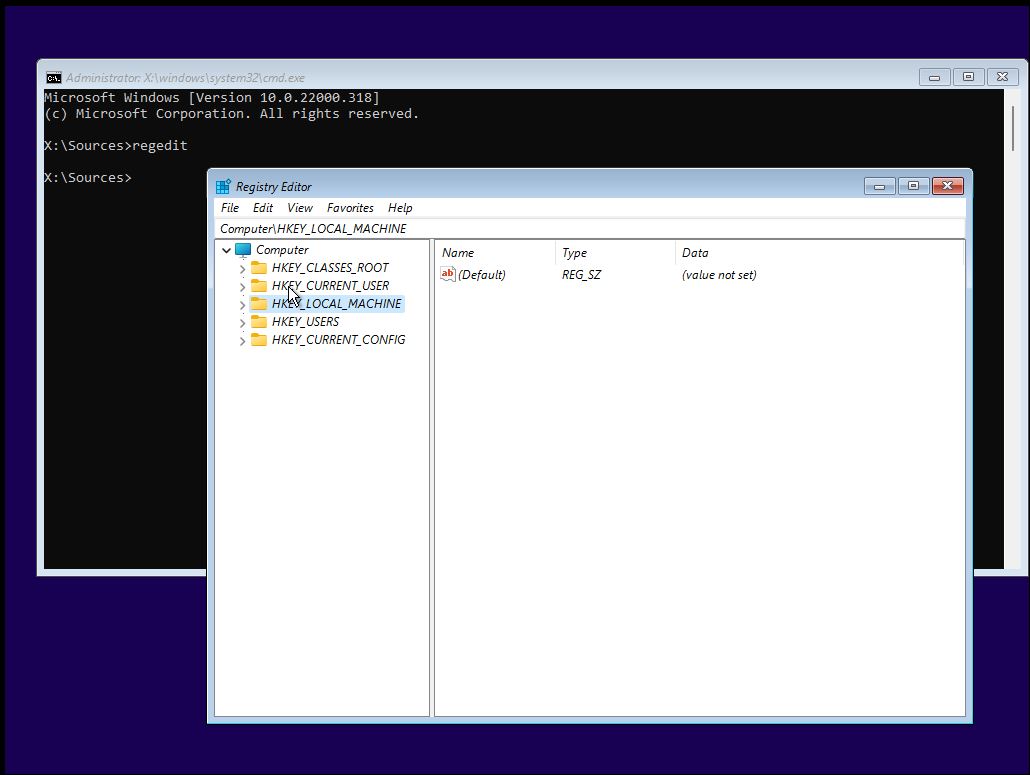Minimize the Registry Editor window

tap(880, 187)
